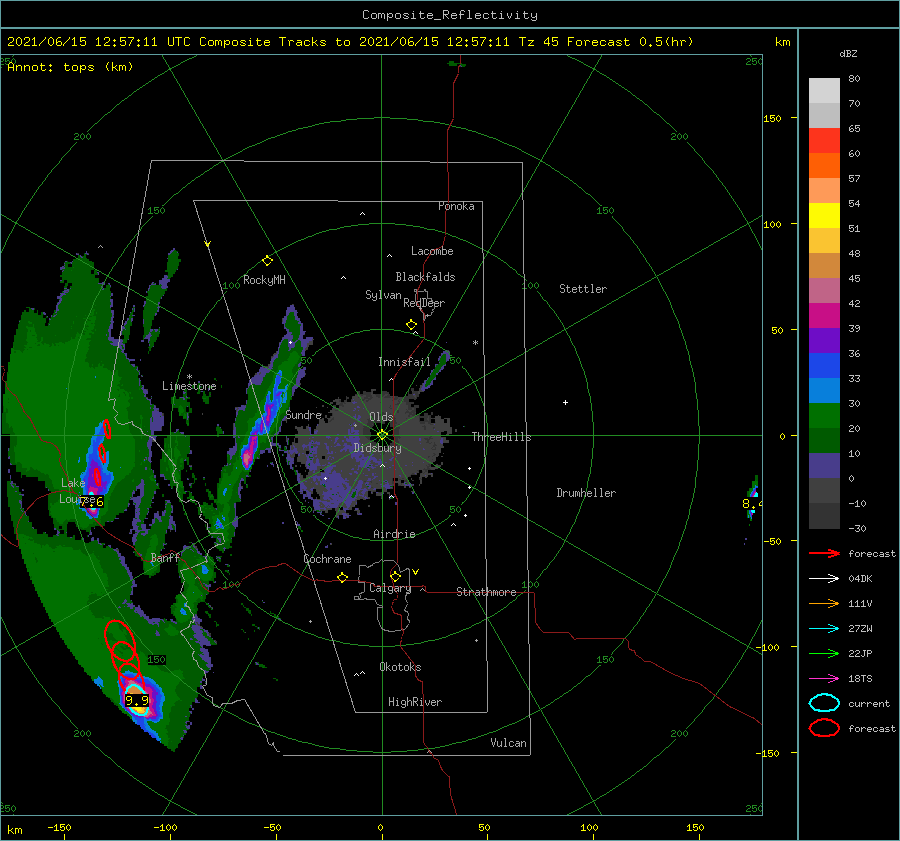Click the light blue swatch in dBZ scale
This screenshot has height=841, width=900.
tap(824, 390)
